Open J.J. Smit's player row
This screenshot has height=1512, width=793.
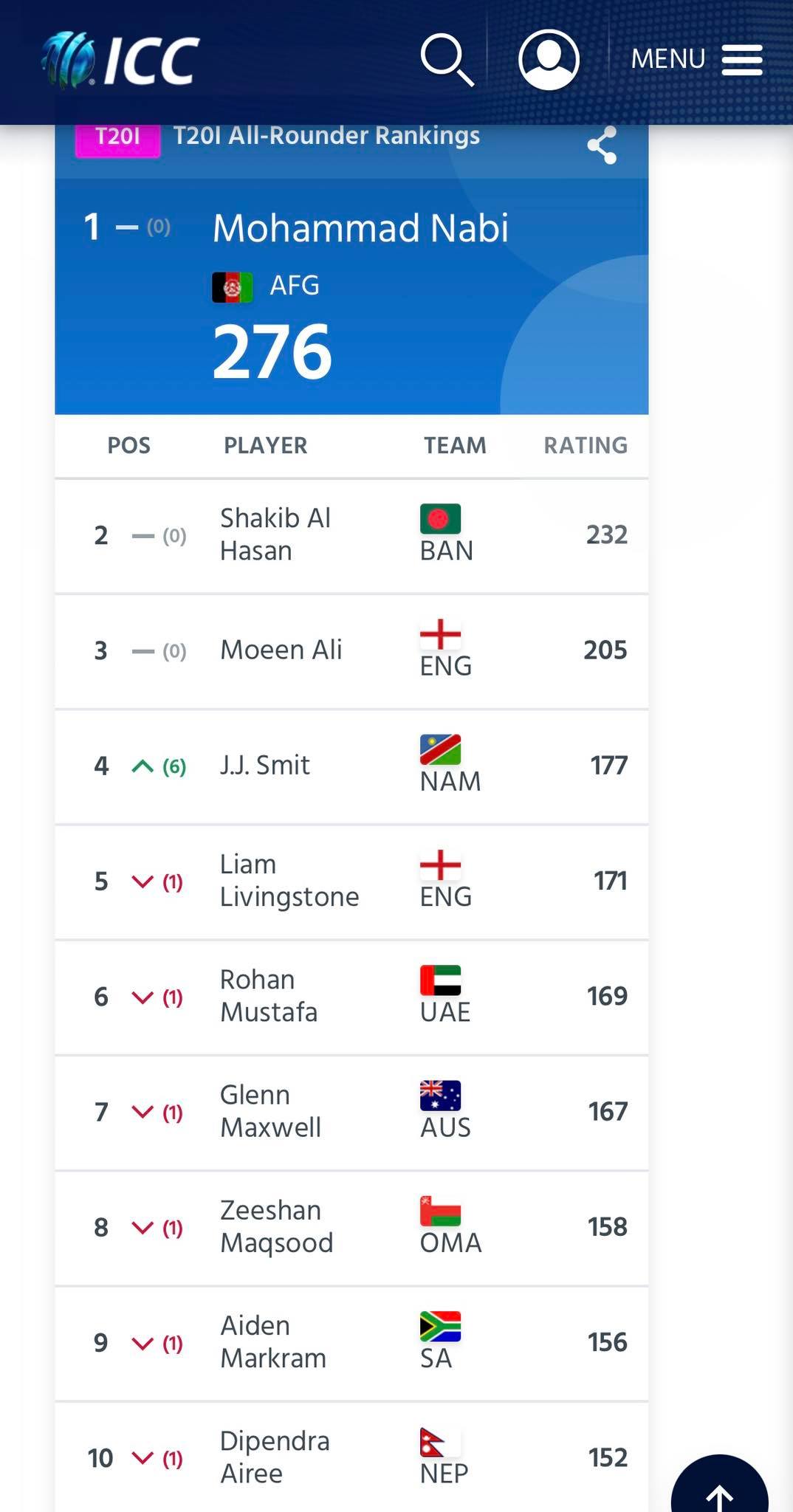pos(351,766)
